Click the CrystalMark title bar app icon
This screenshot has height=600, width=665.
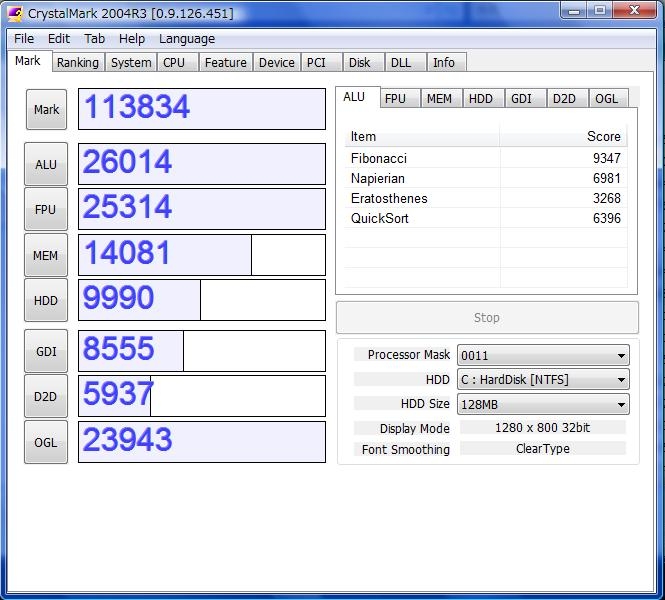(15, 12)
